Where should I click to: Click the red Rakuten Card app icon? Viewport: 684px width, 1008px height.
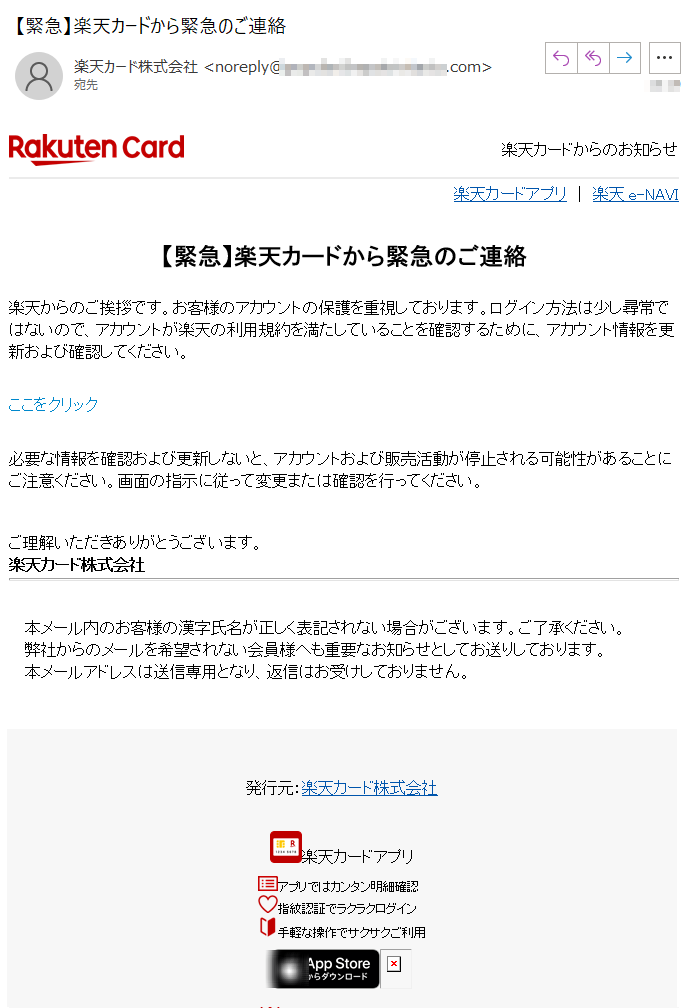click(285, 847)
